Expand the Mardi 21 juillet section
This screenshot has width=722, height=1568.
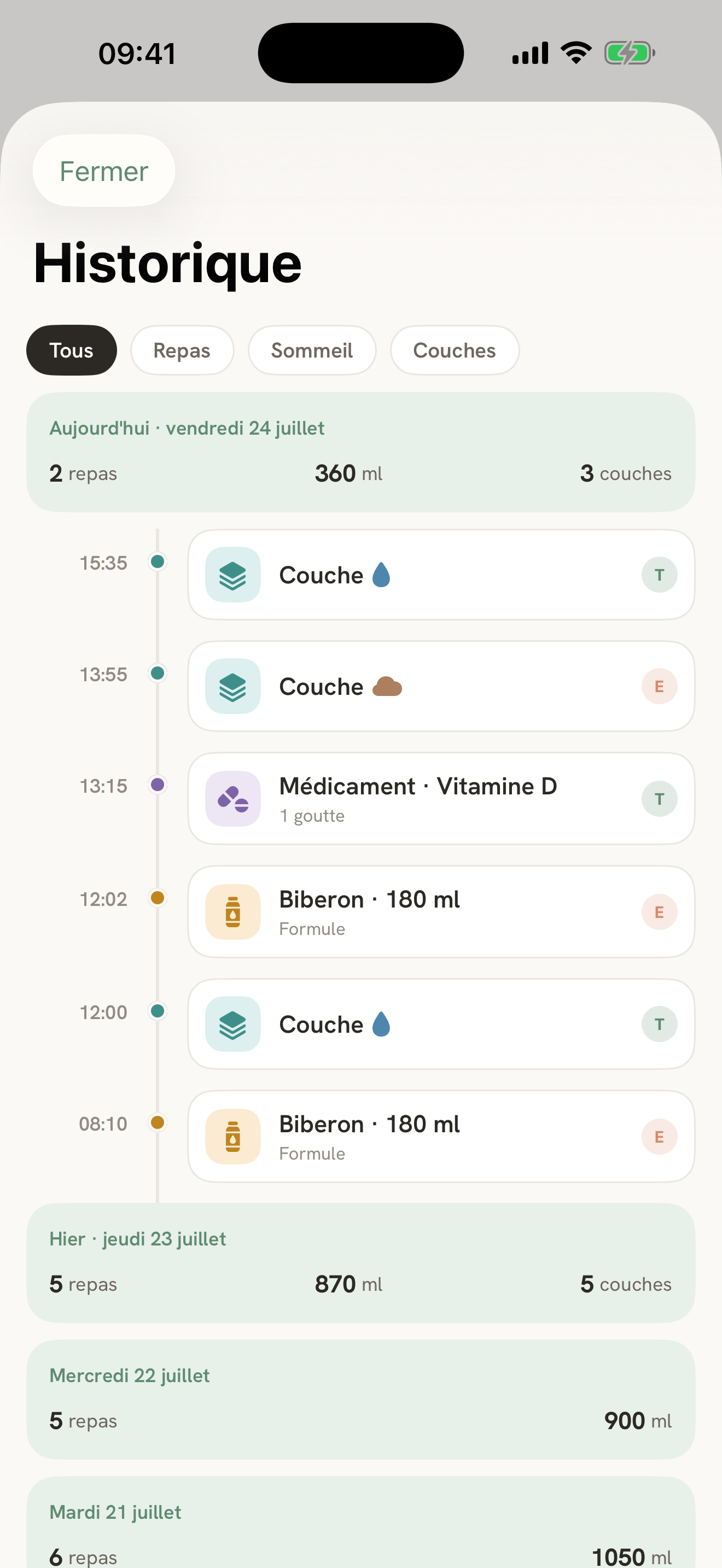[x=360, y=1522]
